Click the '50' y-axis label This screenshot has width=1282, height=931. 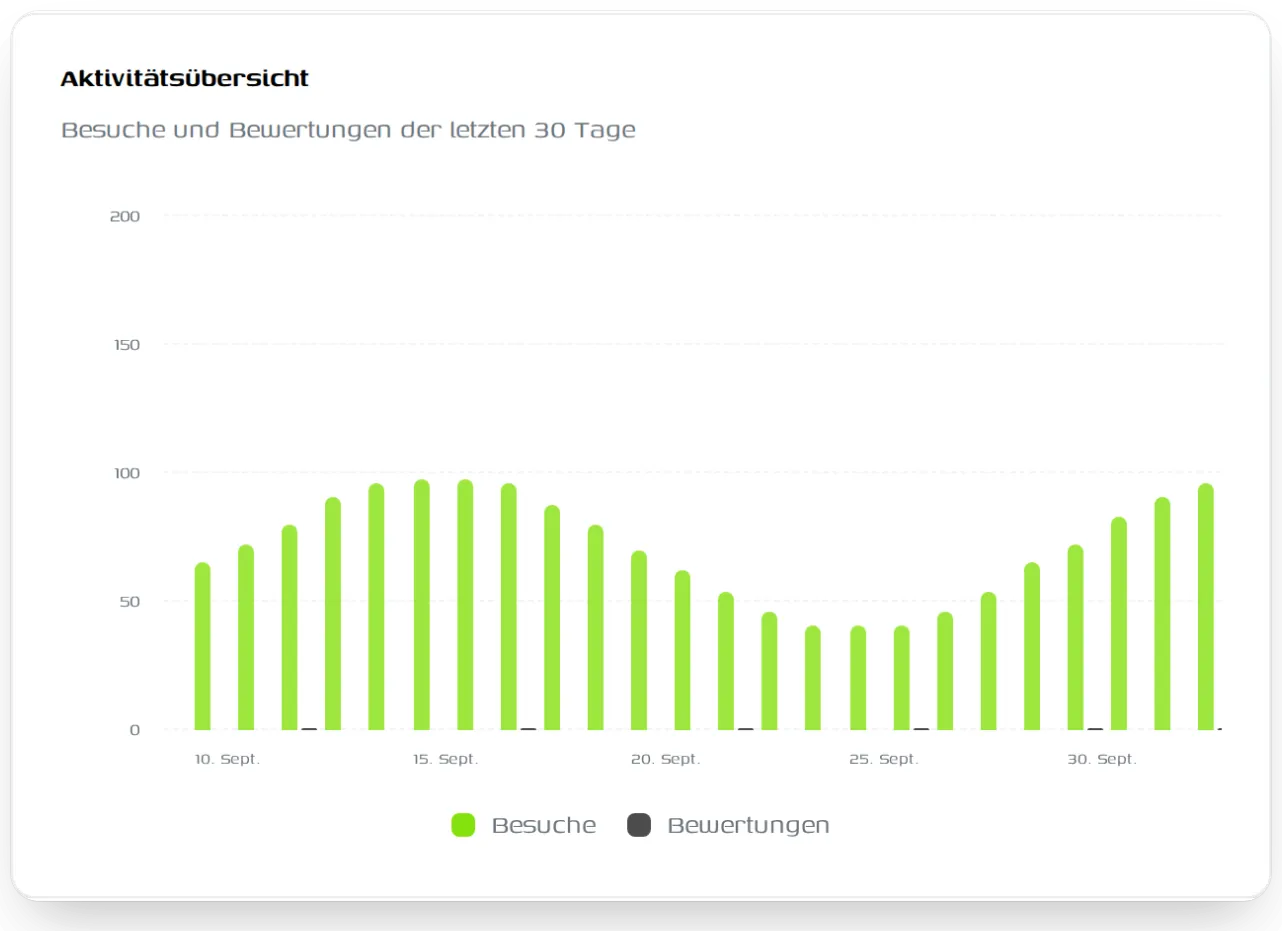point(129,601)
